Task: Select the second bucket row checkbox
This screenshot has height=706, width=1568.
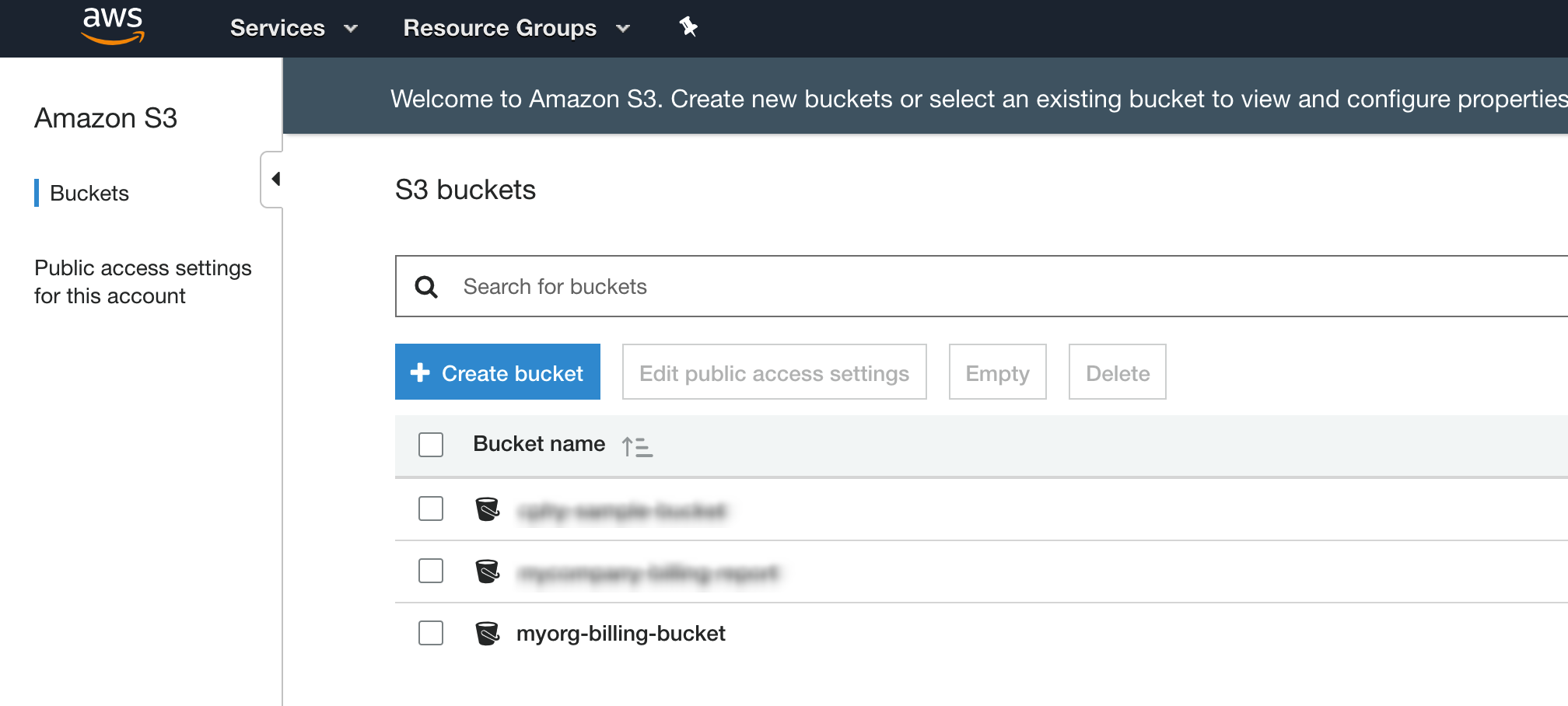Action: pos(431,571)
